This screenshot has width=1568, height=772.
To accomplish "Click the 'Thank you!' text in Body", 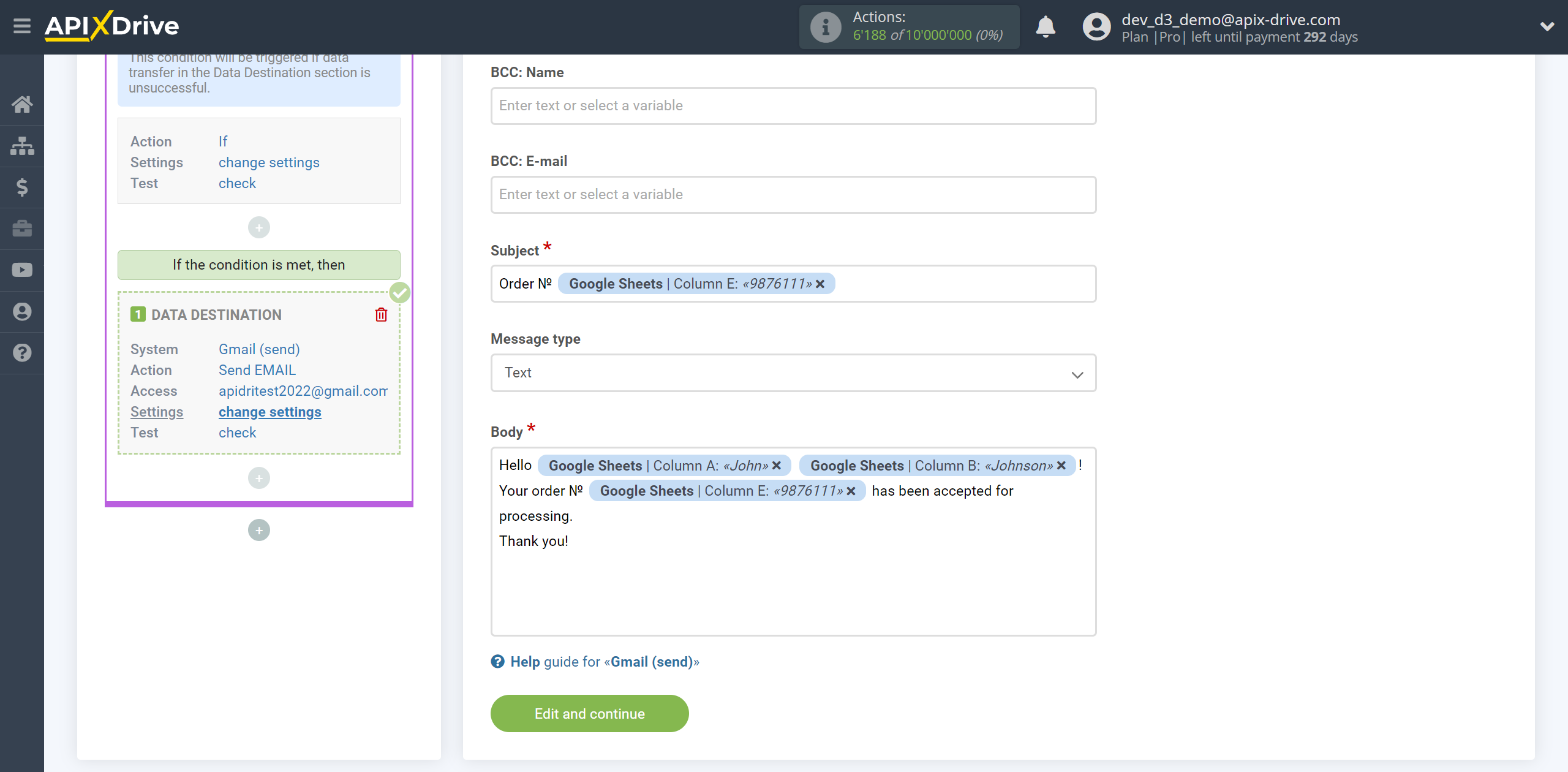I will click(x=533, y=542).
